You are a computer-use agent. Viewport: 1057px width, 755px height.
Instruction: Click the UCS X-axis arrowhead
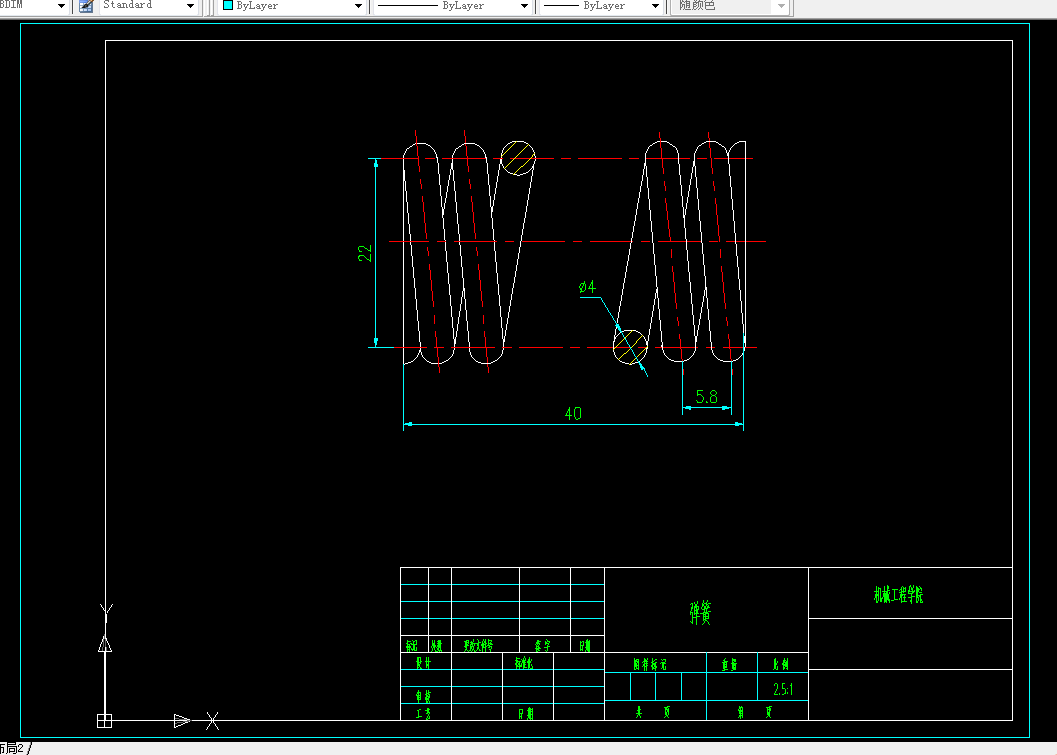[182, 721]
